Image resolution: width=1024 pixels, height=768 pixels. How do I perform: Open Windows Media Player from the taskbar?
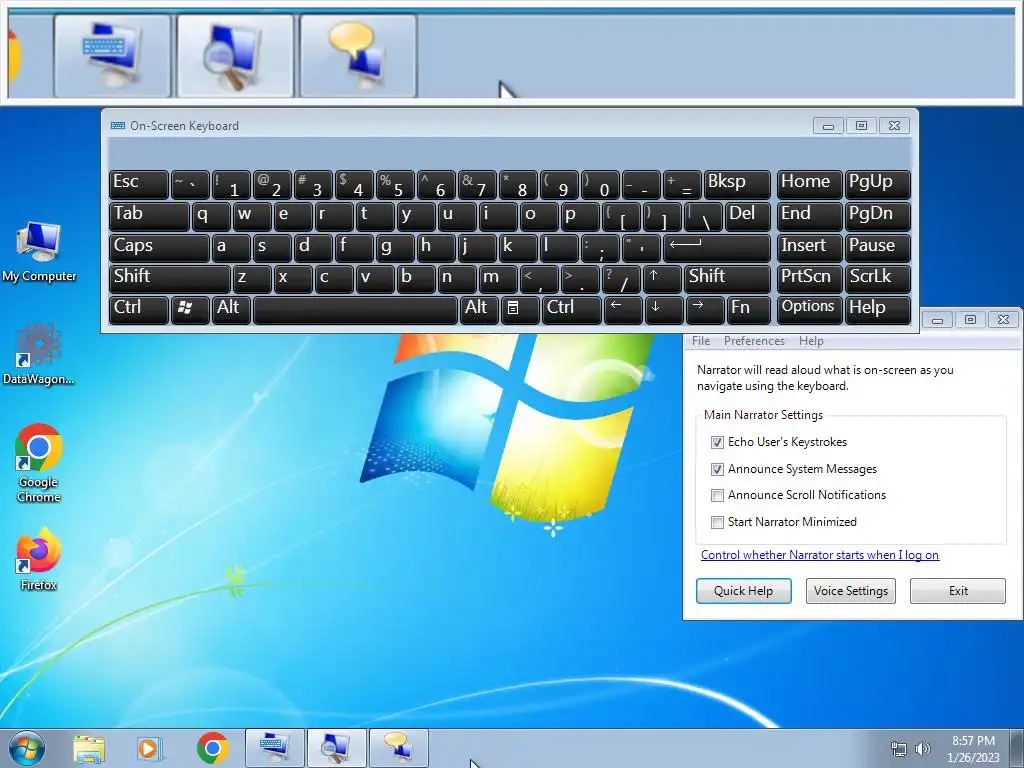149,748
